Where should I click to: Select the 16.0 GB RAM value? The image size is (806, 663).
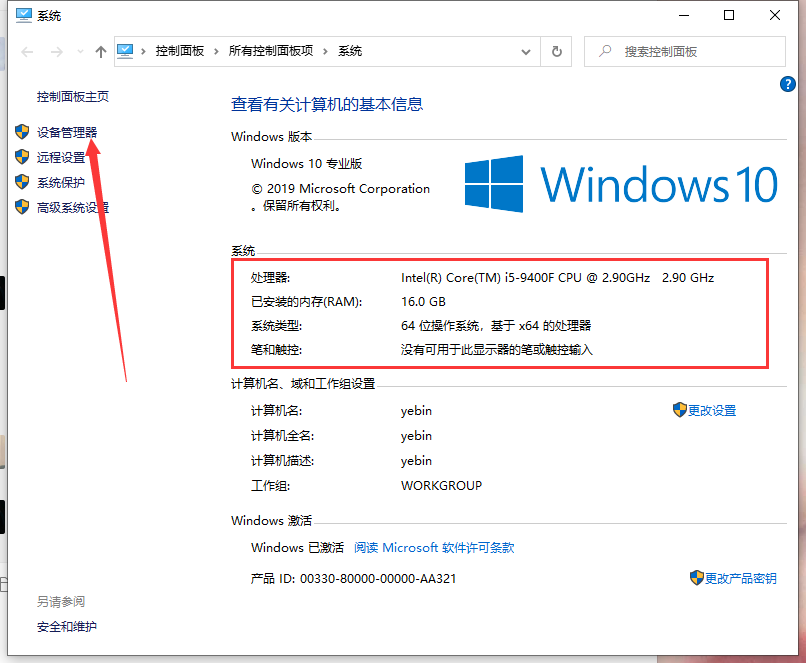point(423,302)
